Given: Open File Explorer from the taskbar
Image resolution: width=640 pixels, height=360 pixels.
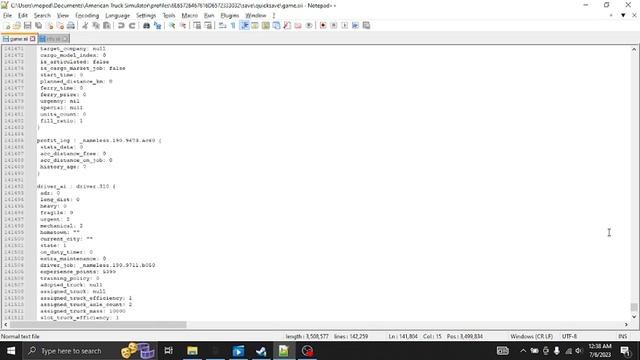Looking at the screenshot, I should [192, 351].
